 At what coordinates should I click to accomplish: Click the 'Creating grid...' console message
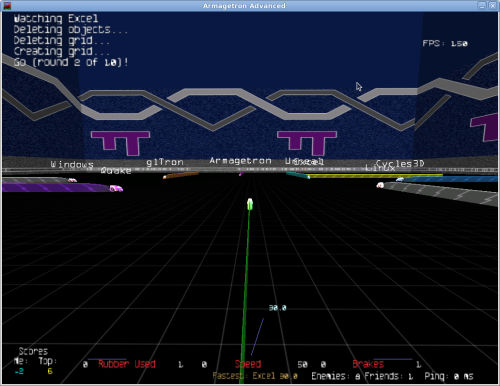point(62,52)
